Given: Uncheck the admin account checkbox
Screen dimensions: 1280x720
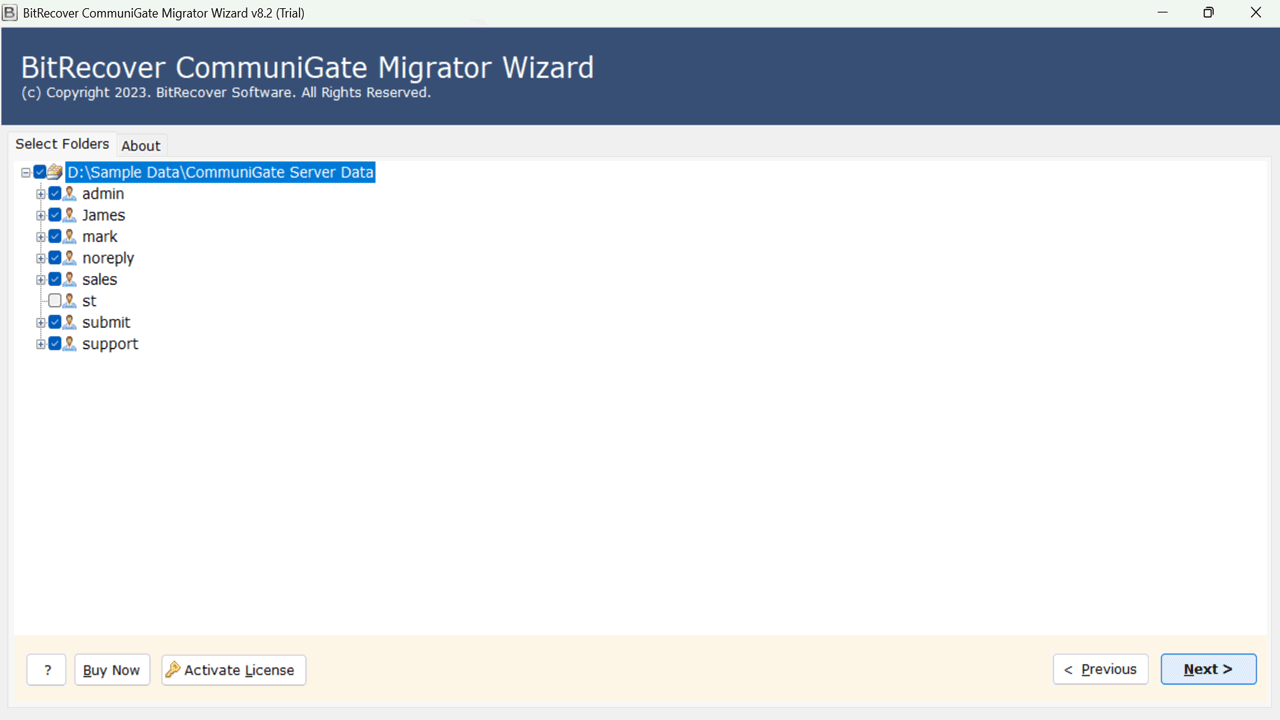Looking at the screenshot, I should pos(55,194).
